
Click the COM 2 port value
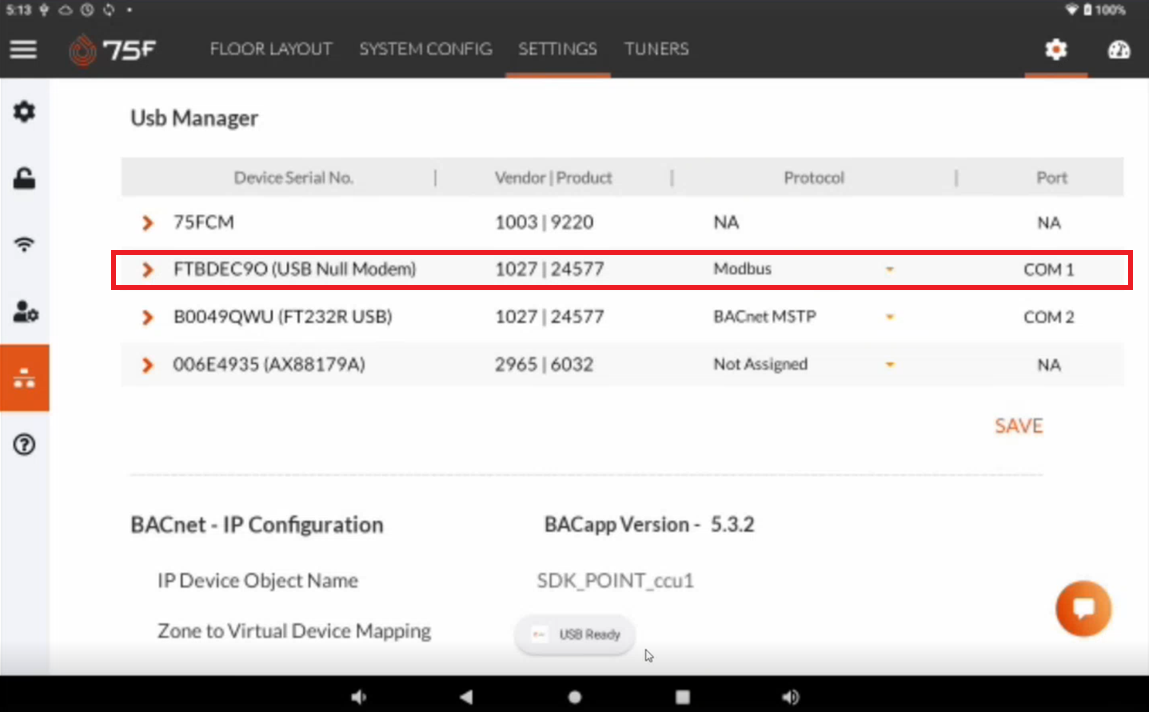point(1049,317)
